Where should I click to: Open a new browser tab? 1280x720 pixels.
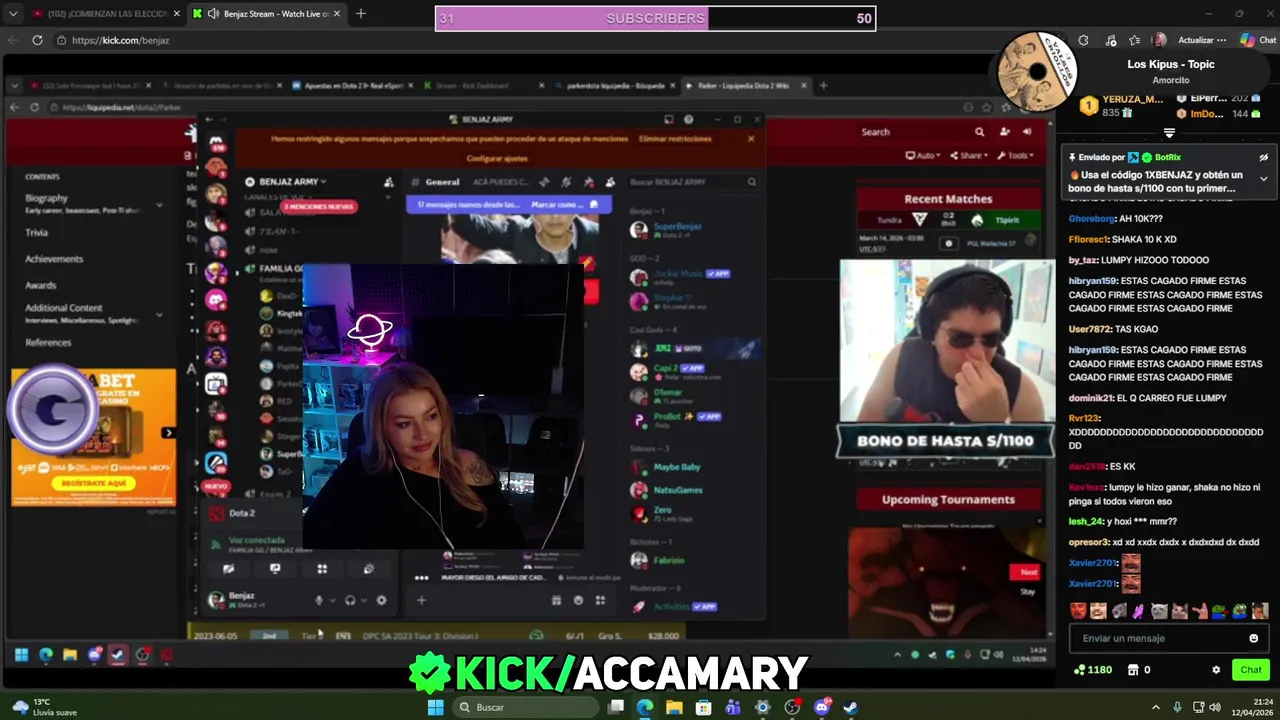tap(360, 14)
